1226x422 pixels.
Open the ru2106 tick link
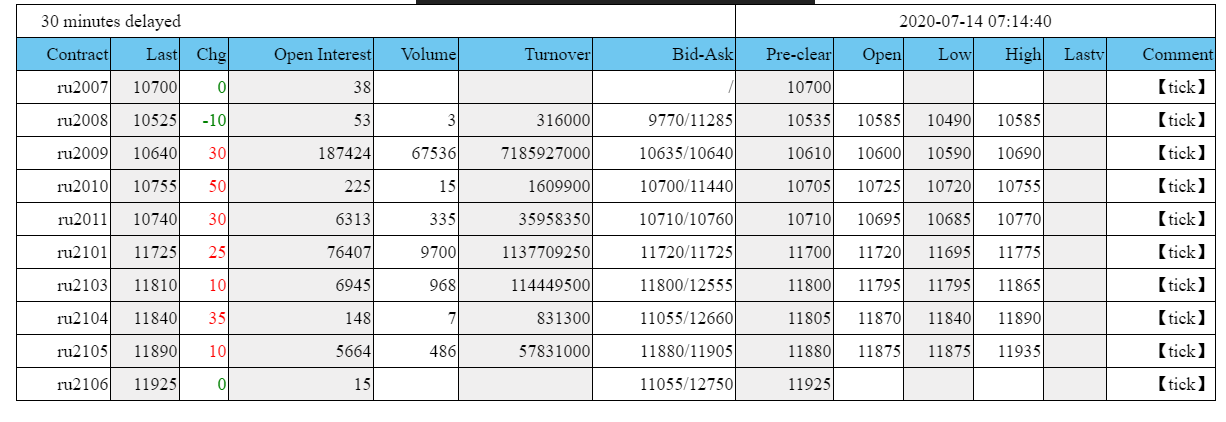(x=1181, y=384)
